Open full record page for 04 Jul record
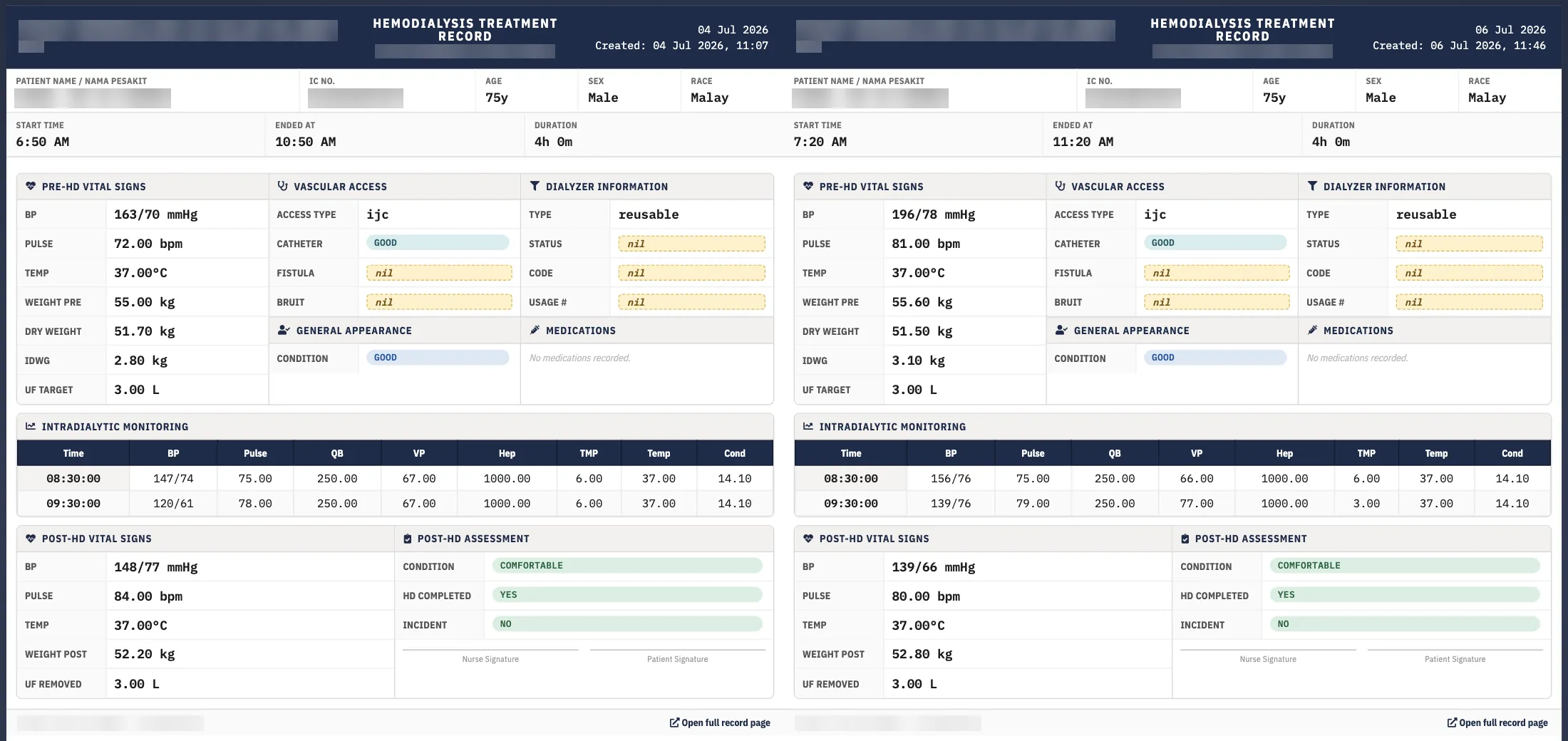The image size is (1568, 741). pos(720,722)
